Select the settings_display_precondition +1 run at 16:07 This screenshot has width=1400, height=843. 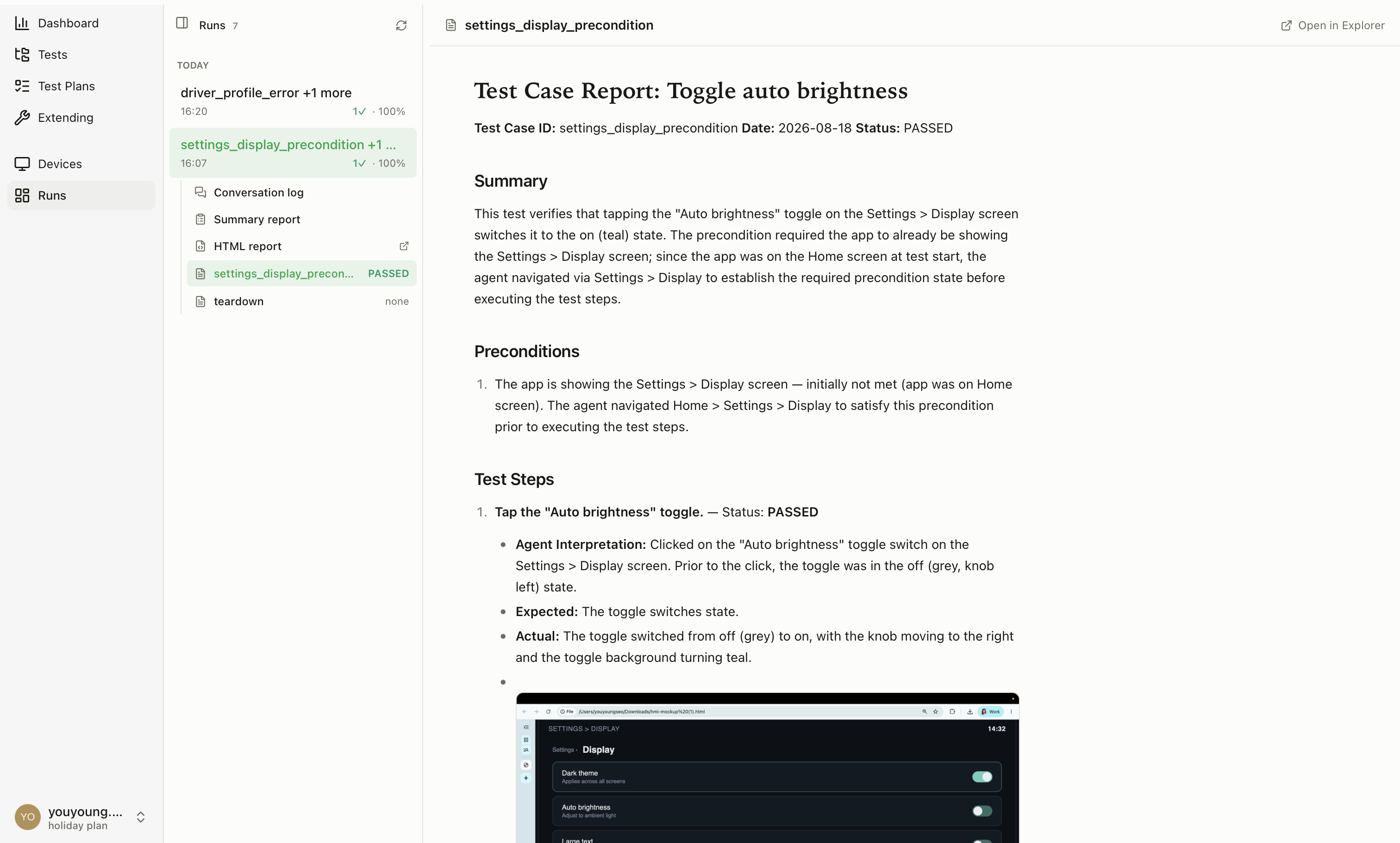(293, 153)
